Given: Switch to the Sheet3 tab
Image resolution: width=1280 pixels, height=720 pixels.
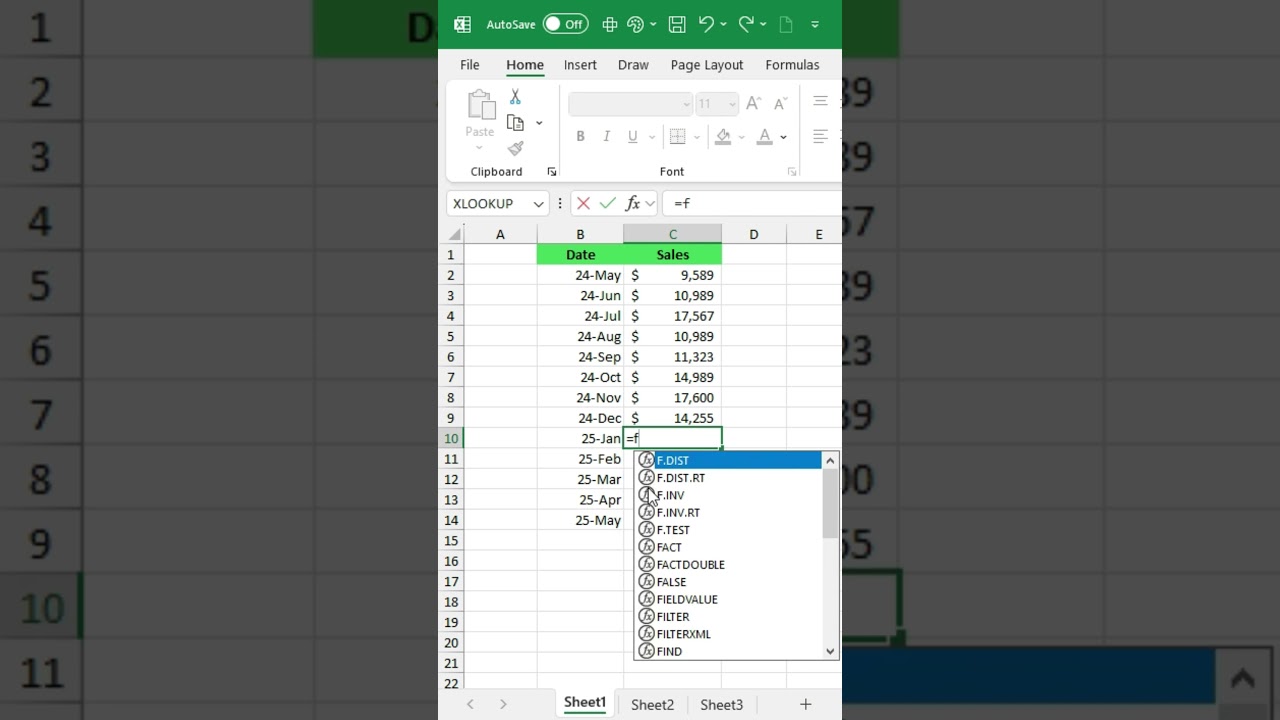Looking at the screenshot, I should [721, 705].
